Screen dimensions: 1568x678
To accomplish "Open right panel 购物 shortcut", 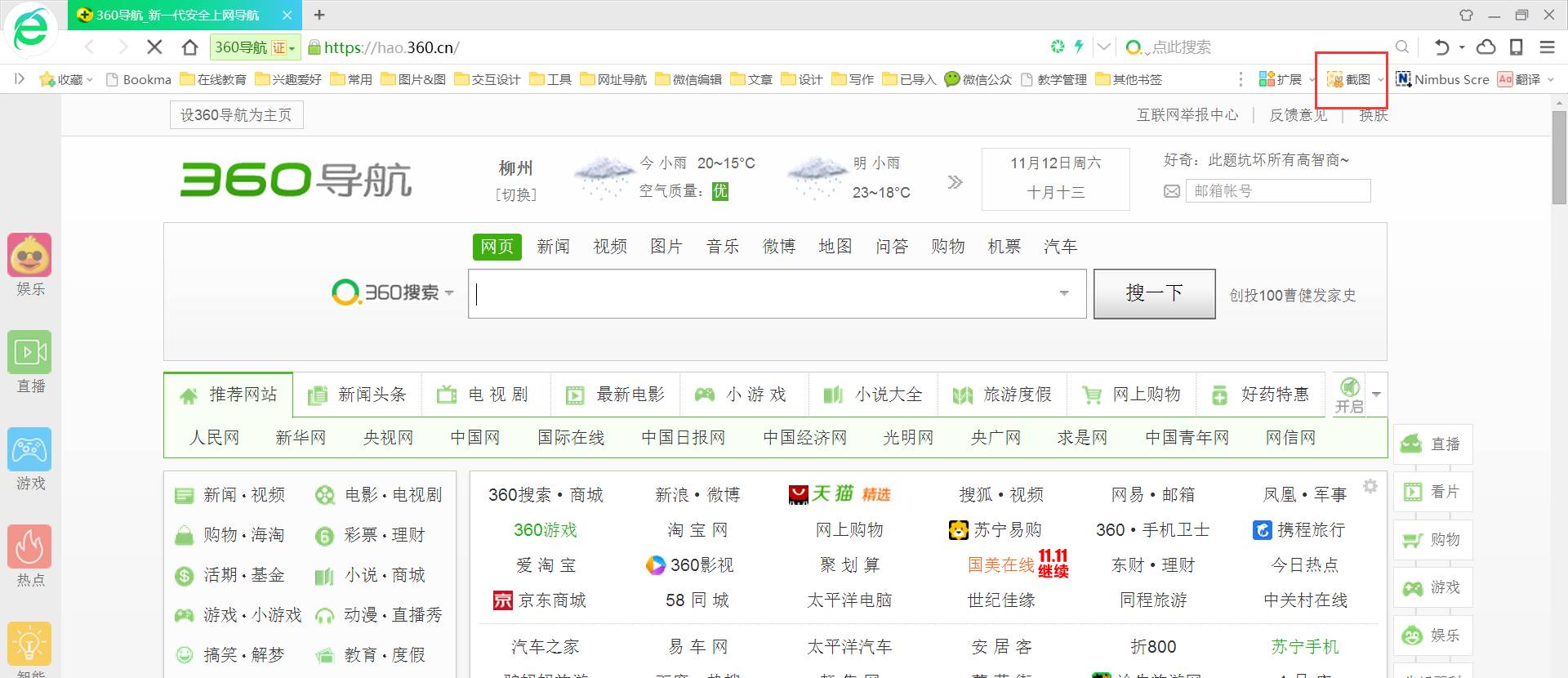I will click(1432, 540).
